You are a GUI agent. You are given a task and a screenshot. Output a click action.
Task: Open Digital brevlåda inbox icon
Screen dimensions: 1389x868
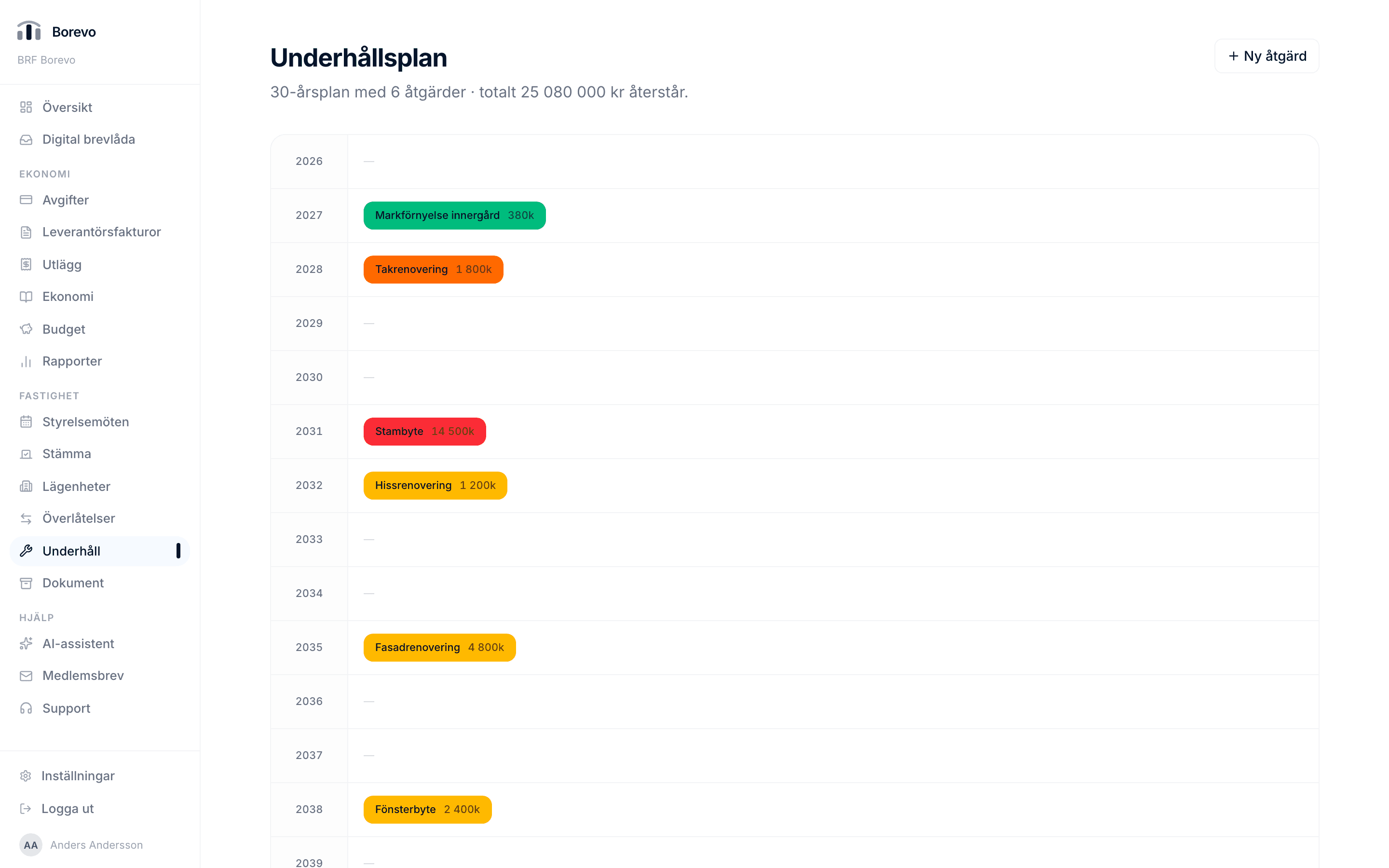coord(26,139)
